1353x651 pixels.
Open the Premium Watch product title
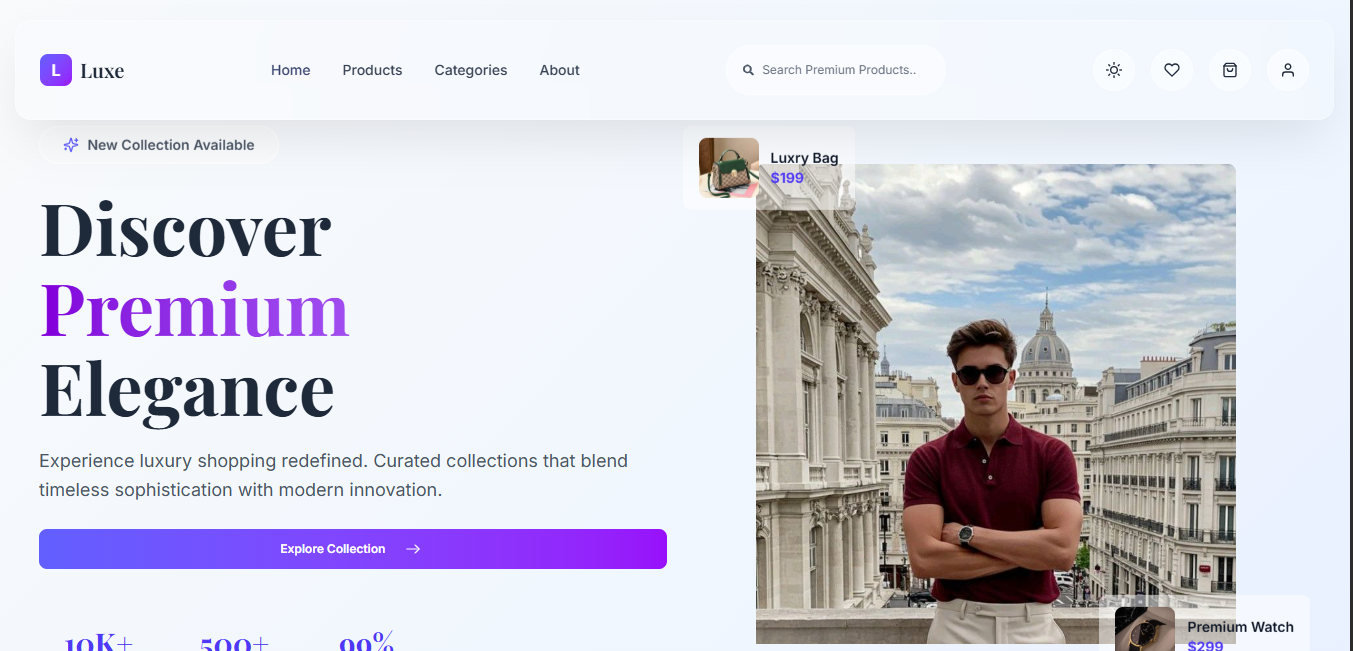coord(1240,627)
